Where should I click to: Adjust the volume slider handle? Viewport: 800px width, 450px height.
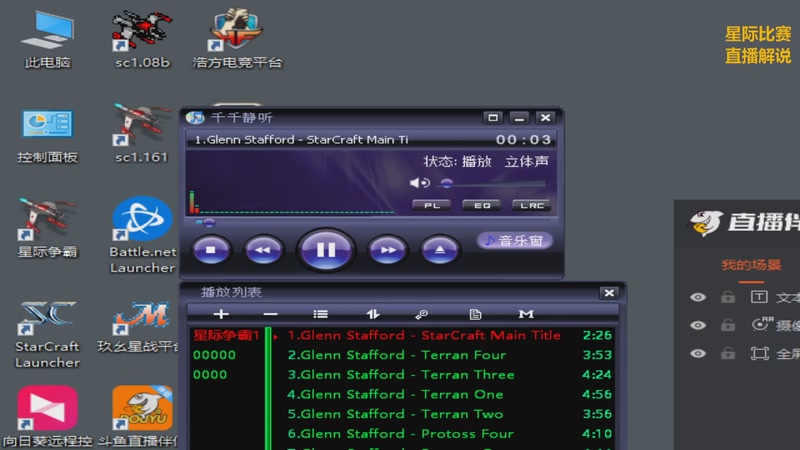point(446,183)
